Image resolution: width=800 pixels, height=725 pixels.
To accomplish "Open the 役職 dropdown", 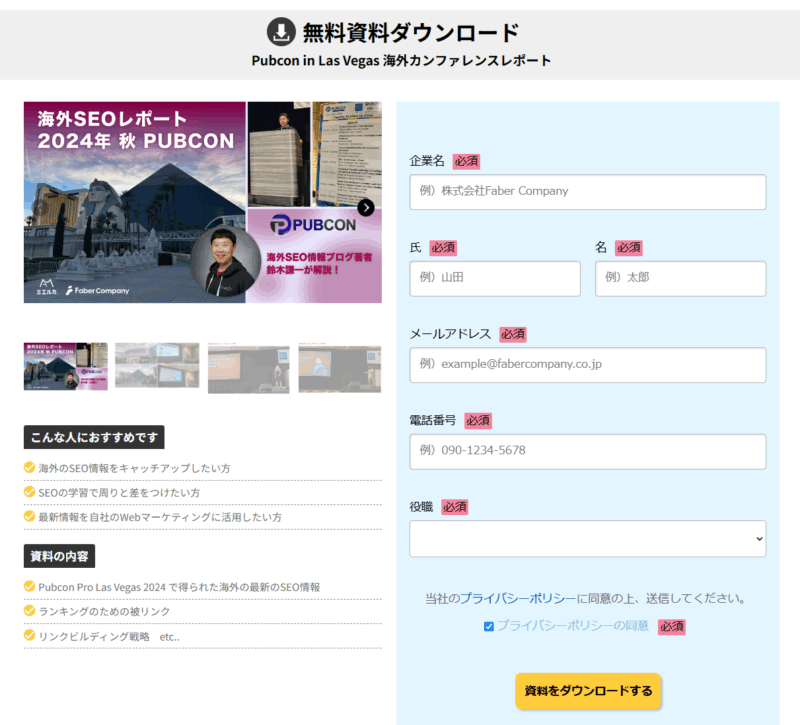I will pos(587,538).
